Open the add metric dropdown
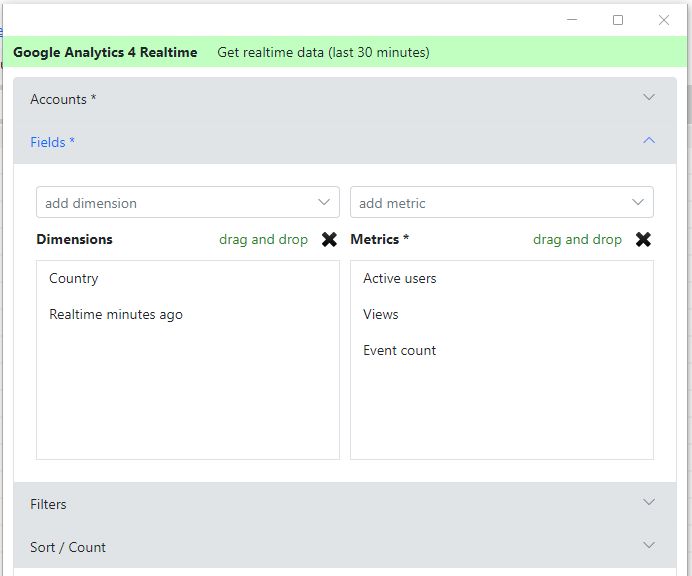Screen dimensions: 692x576 point(502,202)
